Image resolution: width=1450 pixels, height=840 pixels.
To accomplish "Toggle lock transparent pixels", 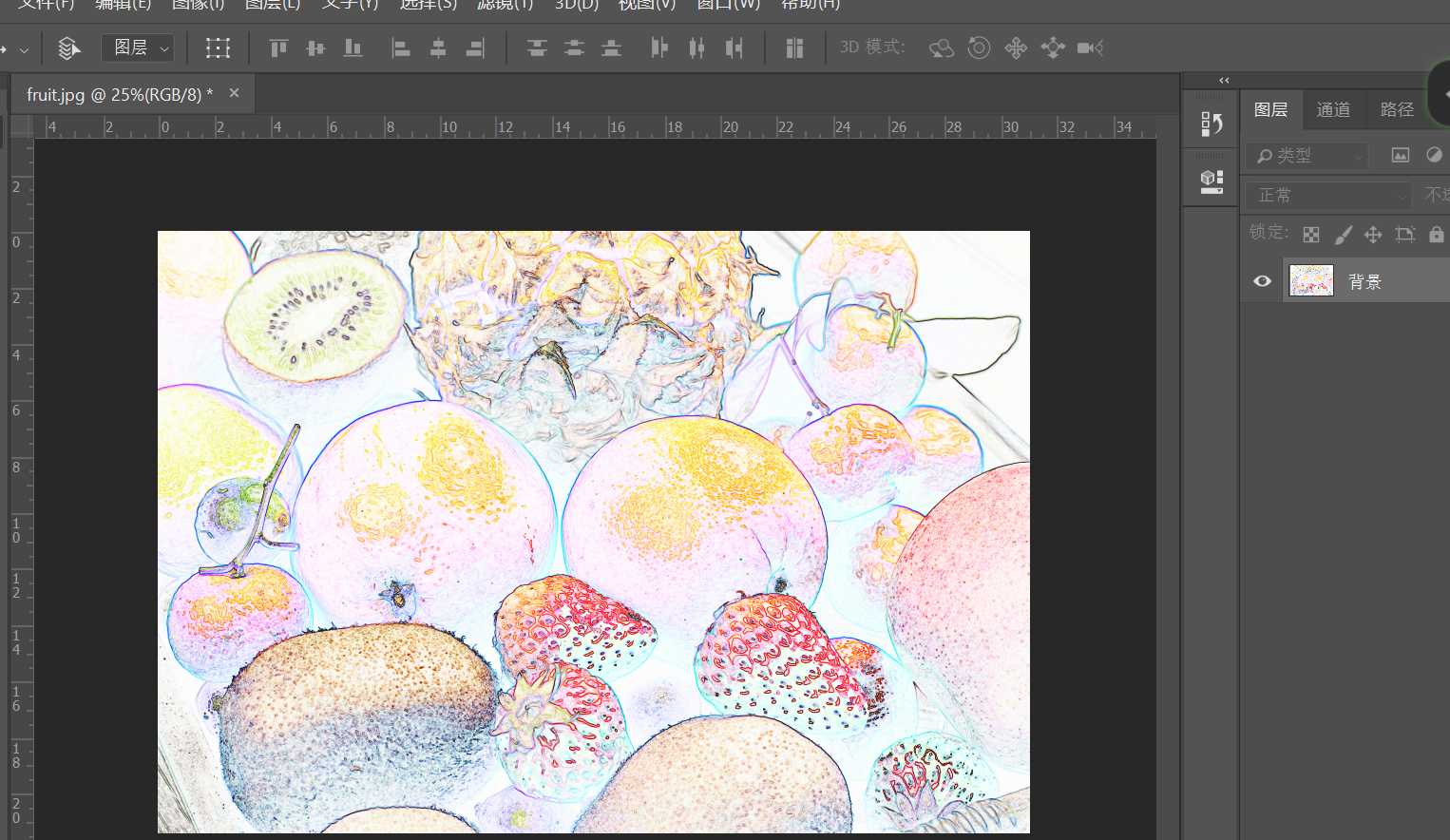I will [x=1310, y=234].
